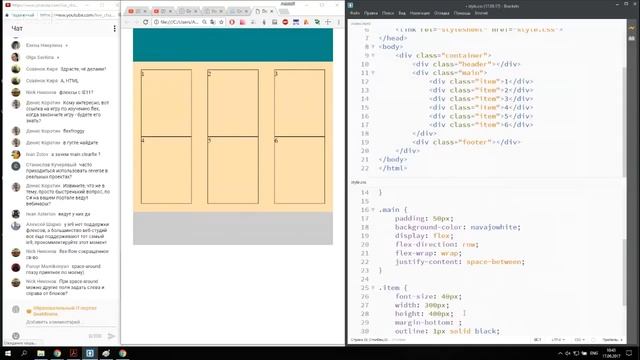The height and width of the screenshot is (360, 640).
Task: Collapse the container div fold on line 9
Action: (373, 55)
